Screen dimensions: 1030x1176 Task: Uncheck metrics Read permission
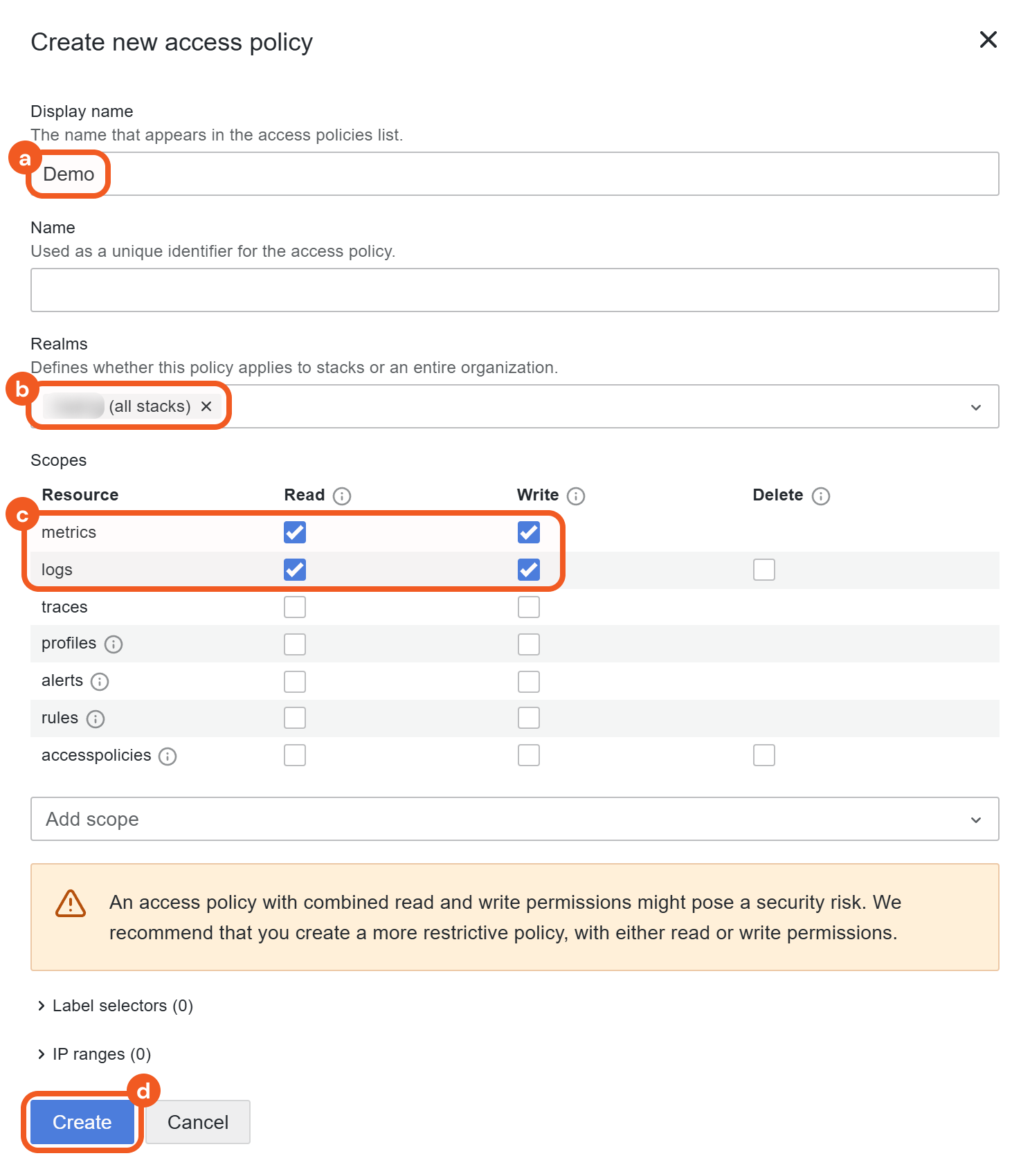(x=295, y=532)
